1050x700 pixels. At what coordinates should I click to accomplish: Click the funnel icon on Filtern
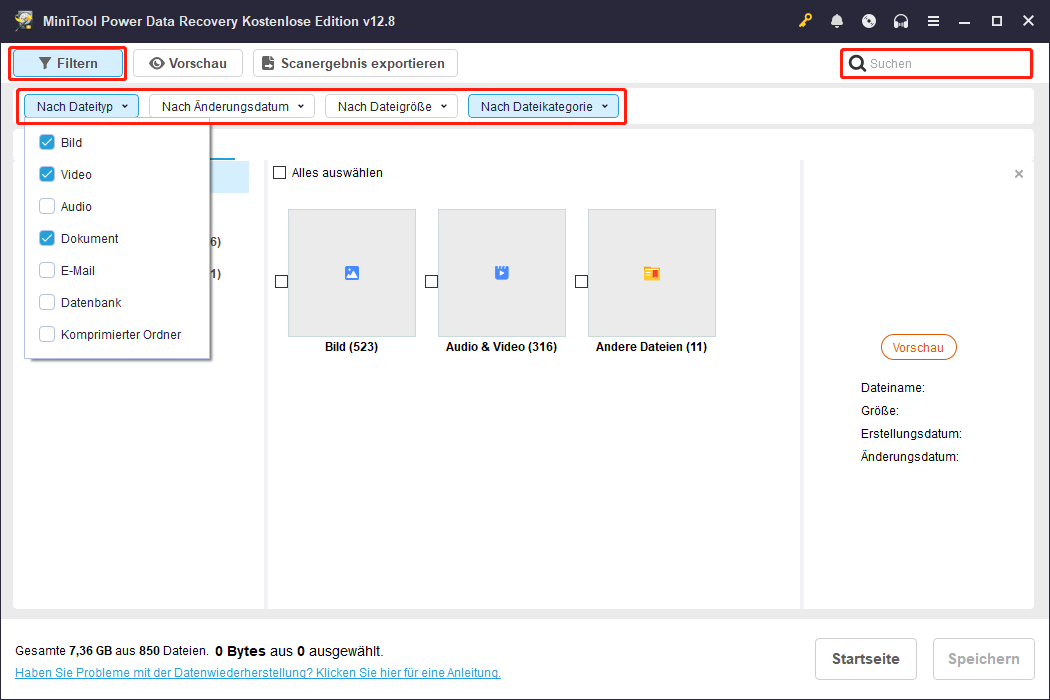pyautogui.click(x=48, y=63)
